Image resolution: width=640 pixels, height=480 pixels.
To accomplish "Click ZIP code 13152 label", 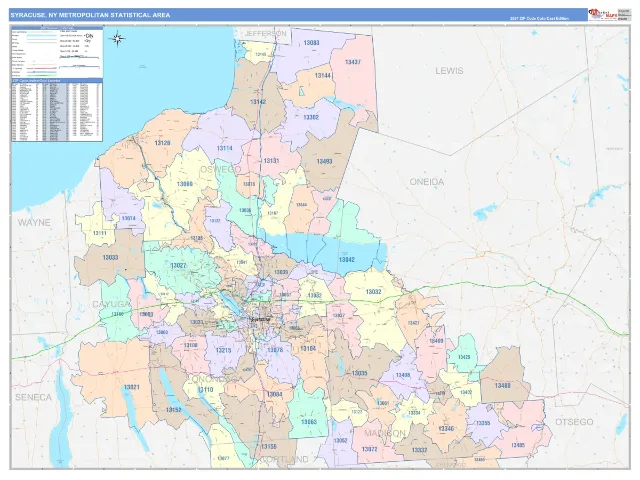I will [x=173, y=410].
